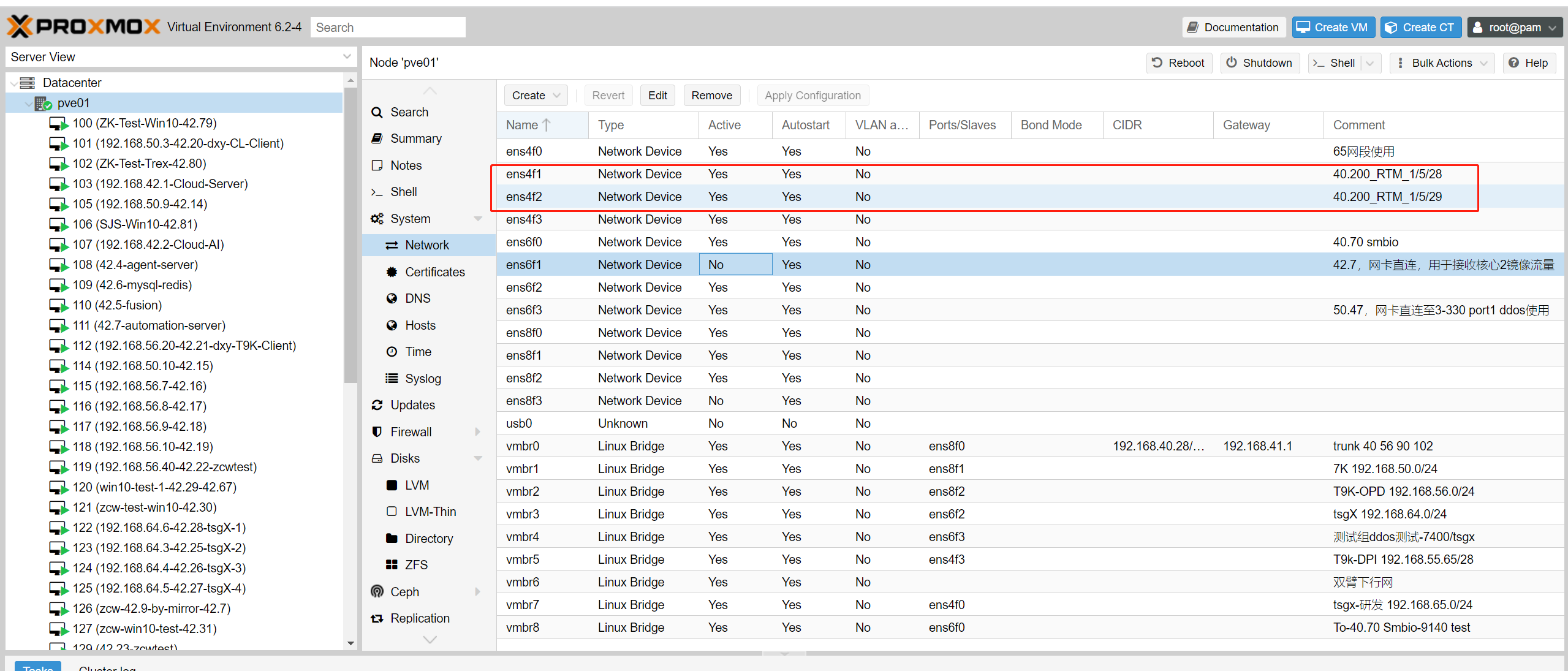The width and height of the screenshot is (1568, 671).
Task: Select the Summary menu item
Action: coord(415,138)
